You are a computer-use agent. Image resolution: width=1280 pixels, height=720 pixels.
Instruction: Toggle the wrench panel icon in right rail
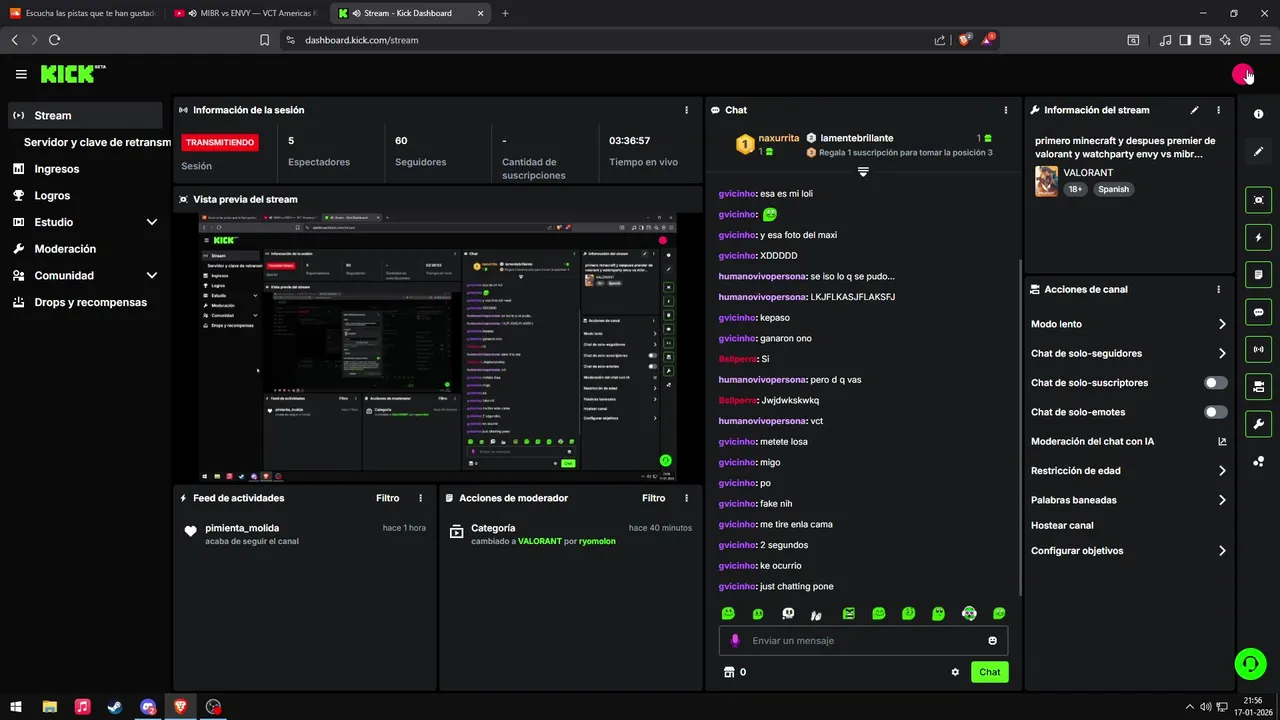(1258, 423)
